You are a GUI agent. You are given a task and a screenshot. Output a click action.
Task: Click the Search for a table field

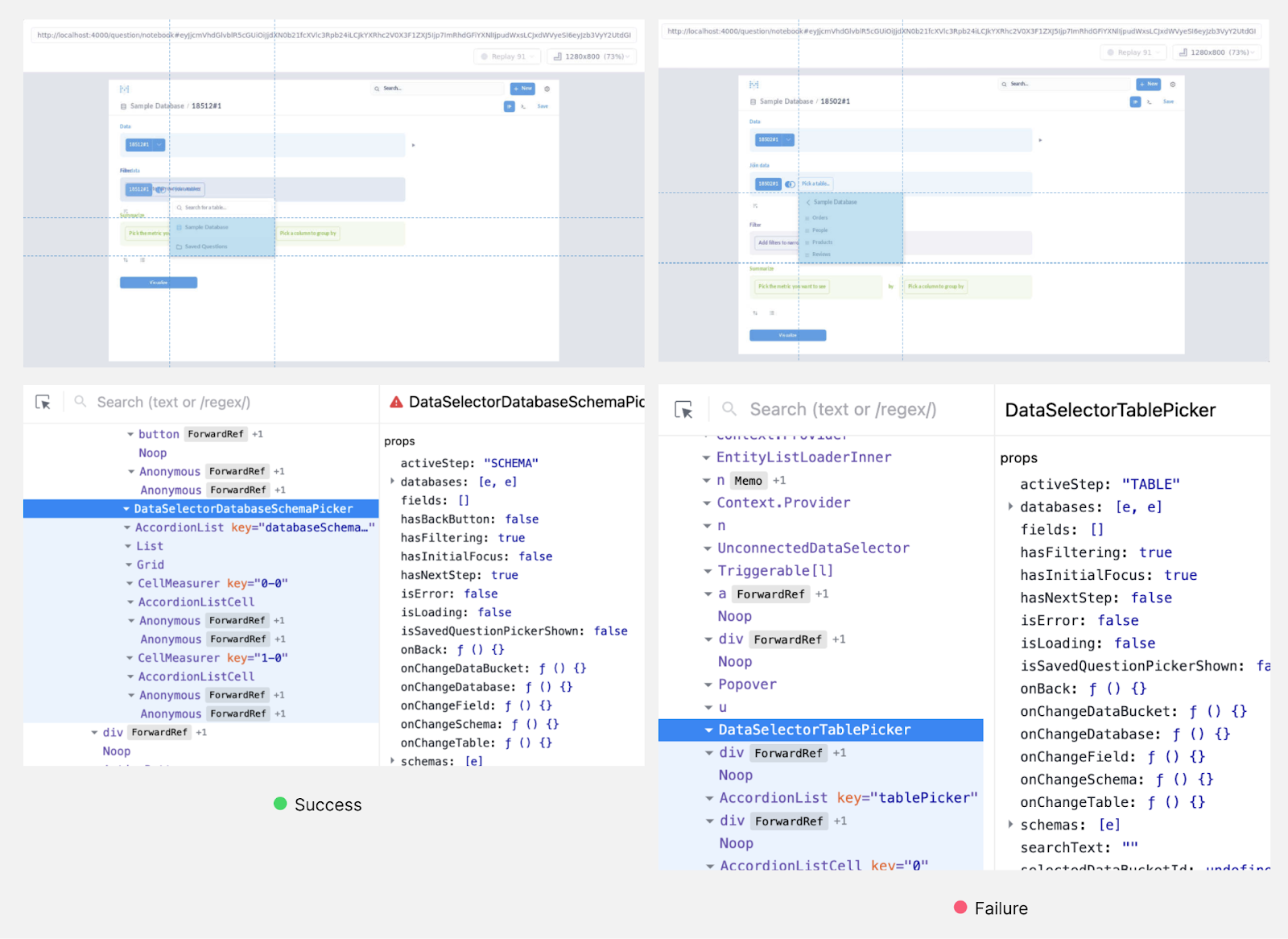[x=222, y=208]
